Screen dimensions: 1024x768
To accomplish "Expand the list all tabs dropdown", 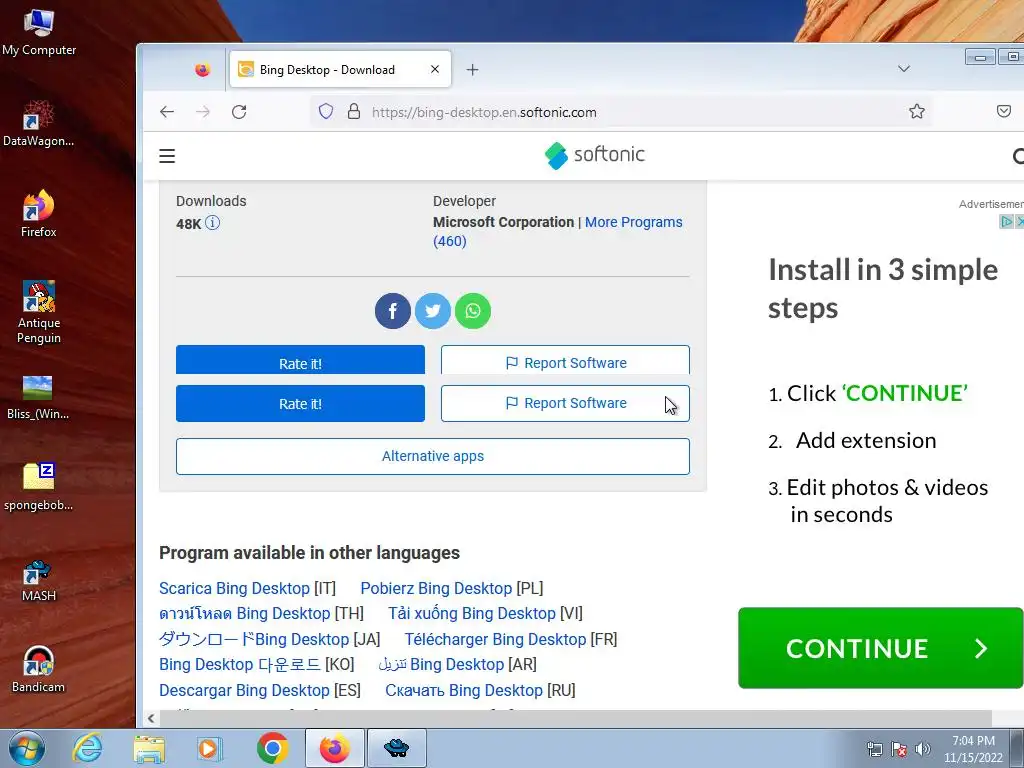I will [904, 69].
